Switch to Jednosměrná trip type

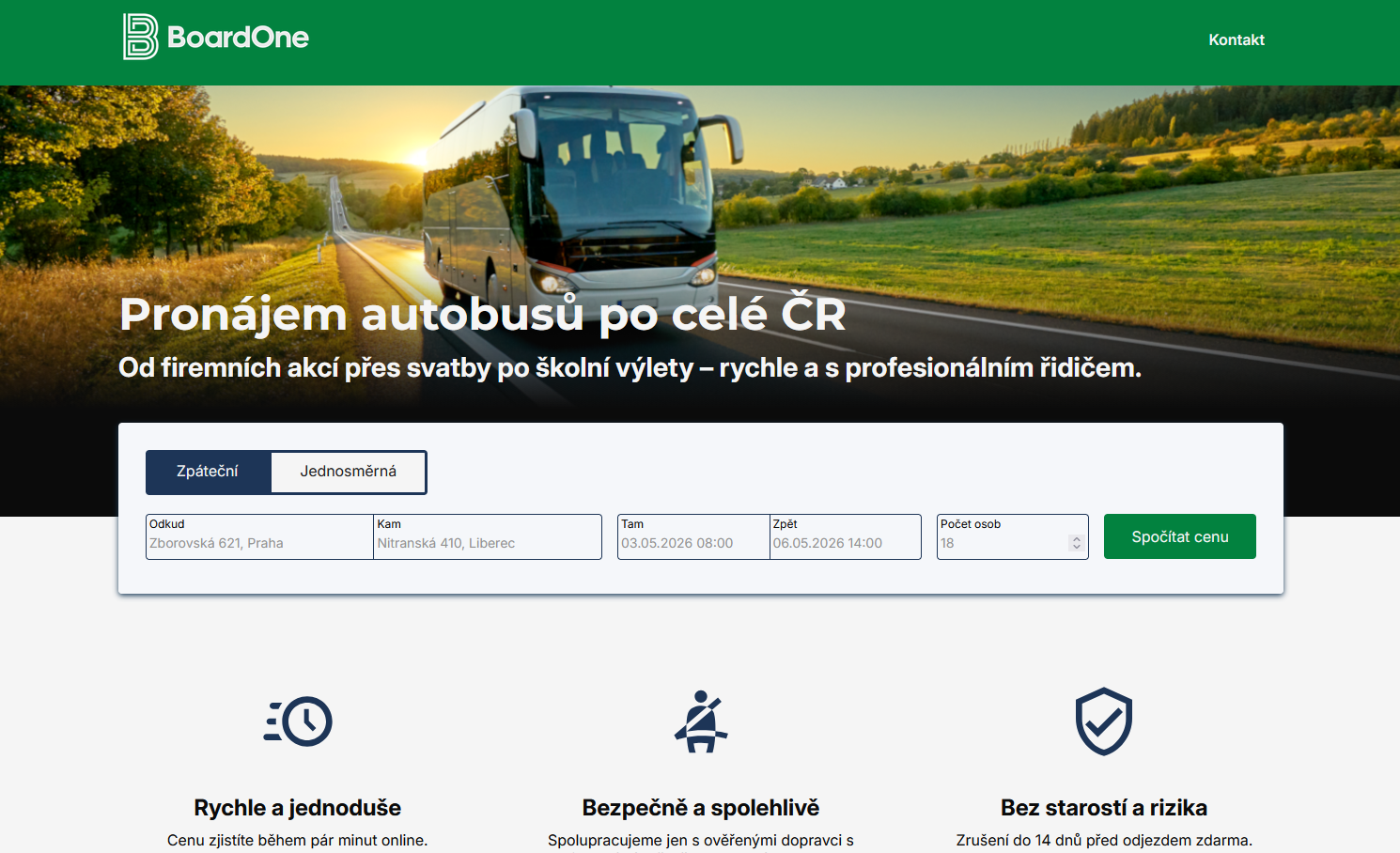click(x=348, y=472)
